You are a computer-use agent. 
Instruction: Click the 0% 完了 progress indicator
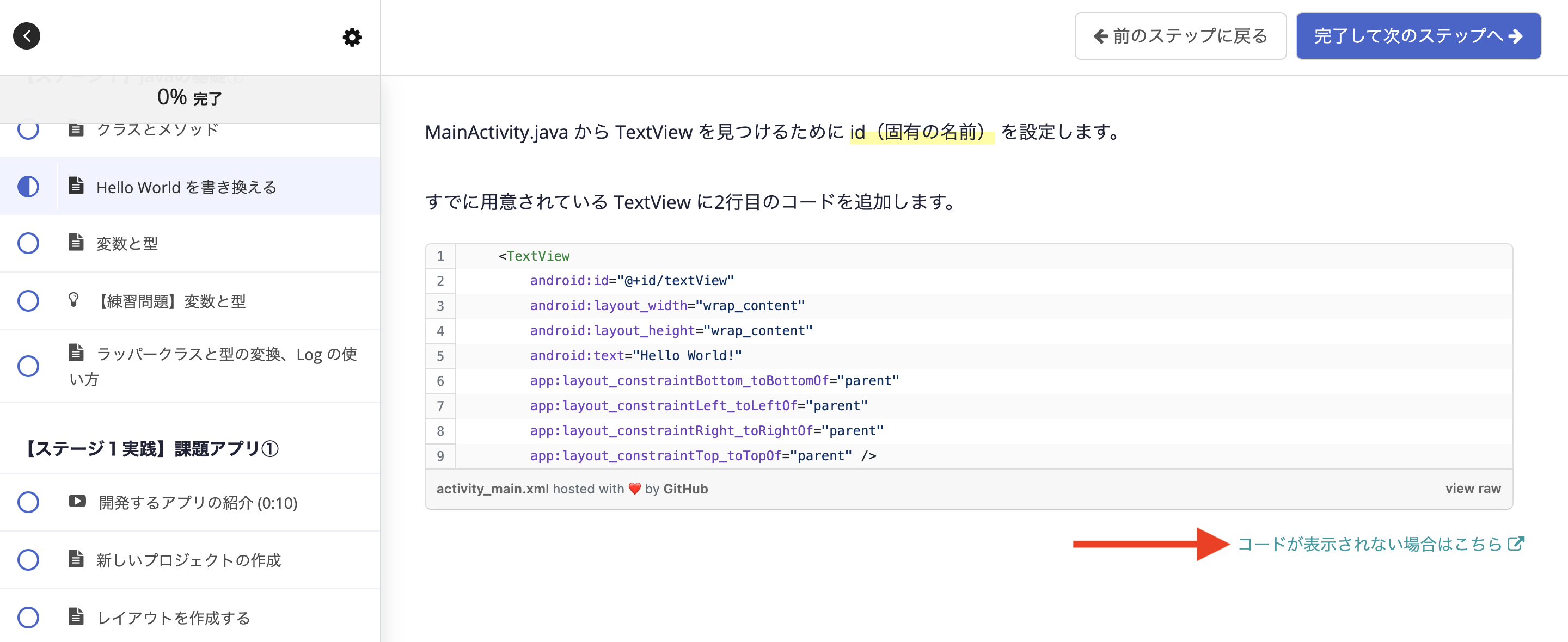pos(190,97)
